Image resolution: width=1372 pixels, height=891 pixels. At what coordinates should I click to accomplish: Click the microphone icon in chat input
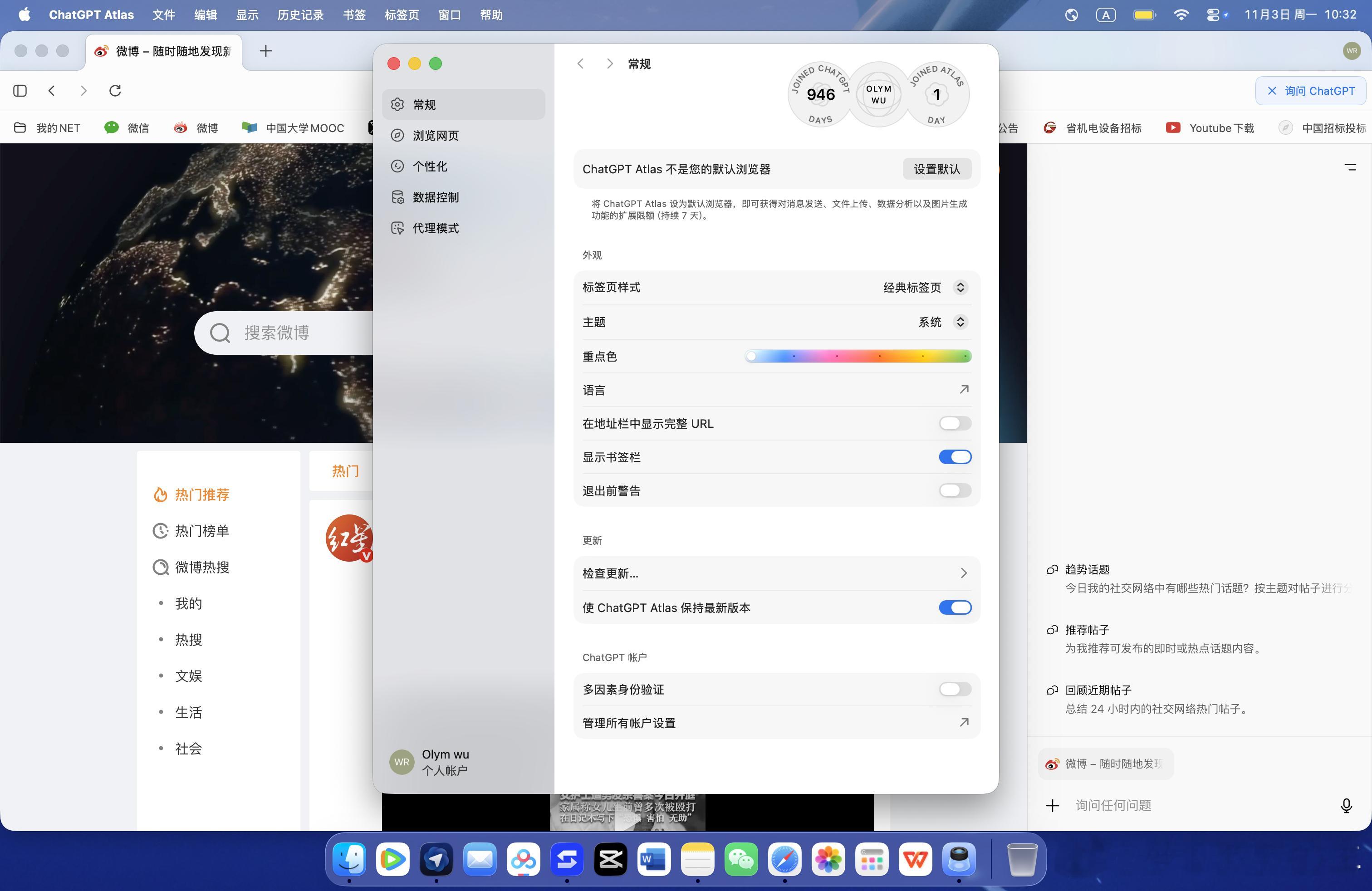tap(1346, 805)
